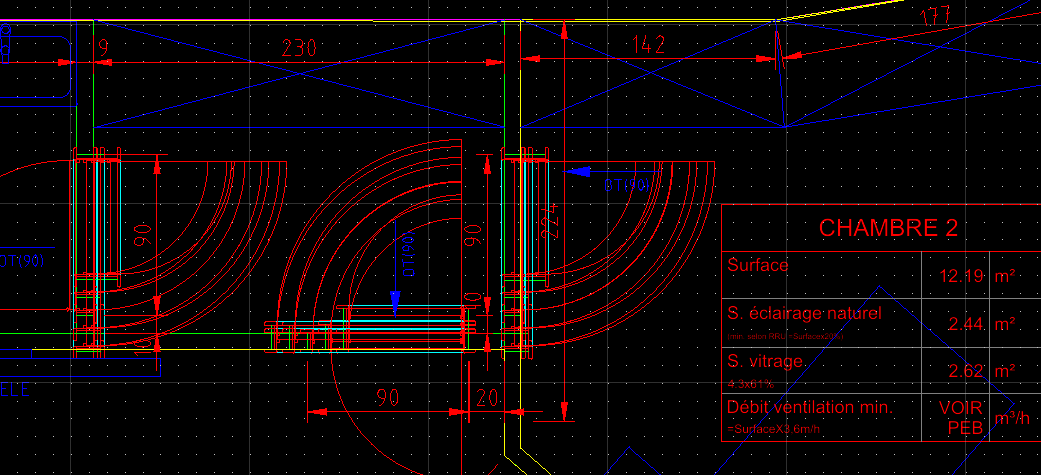Image resolution: width=1041 pixels, height=475 pixels.
Task: Click the =SurfaceX3.6m/h formula note
Action: pyautogui.click(x=777, y=430)
